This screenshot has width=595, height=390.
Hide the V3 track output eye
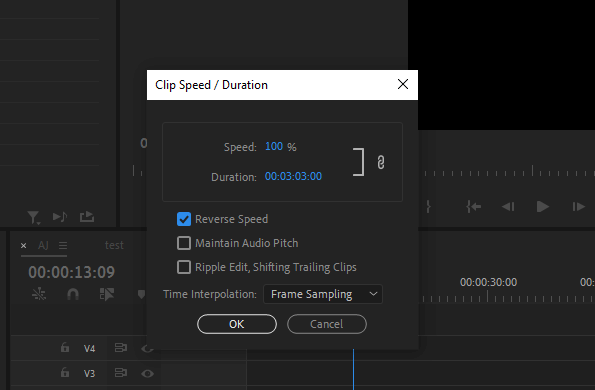click(x=148, y=374)
